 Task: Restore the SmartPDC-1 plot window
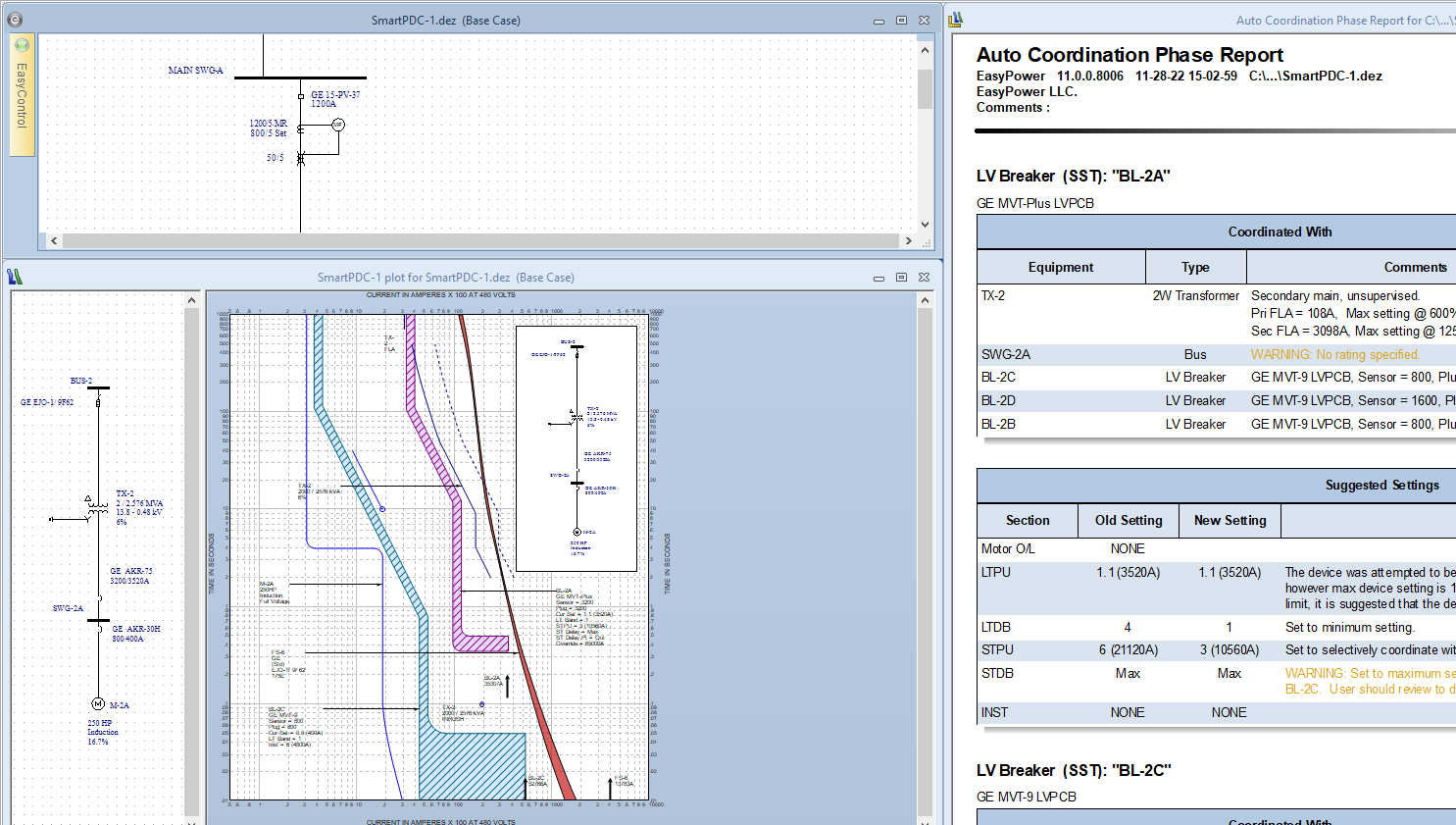901,278
